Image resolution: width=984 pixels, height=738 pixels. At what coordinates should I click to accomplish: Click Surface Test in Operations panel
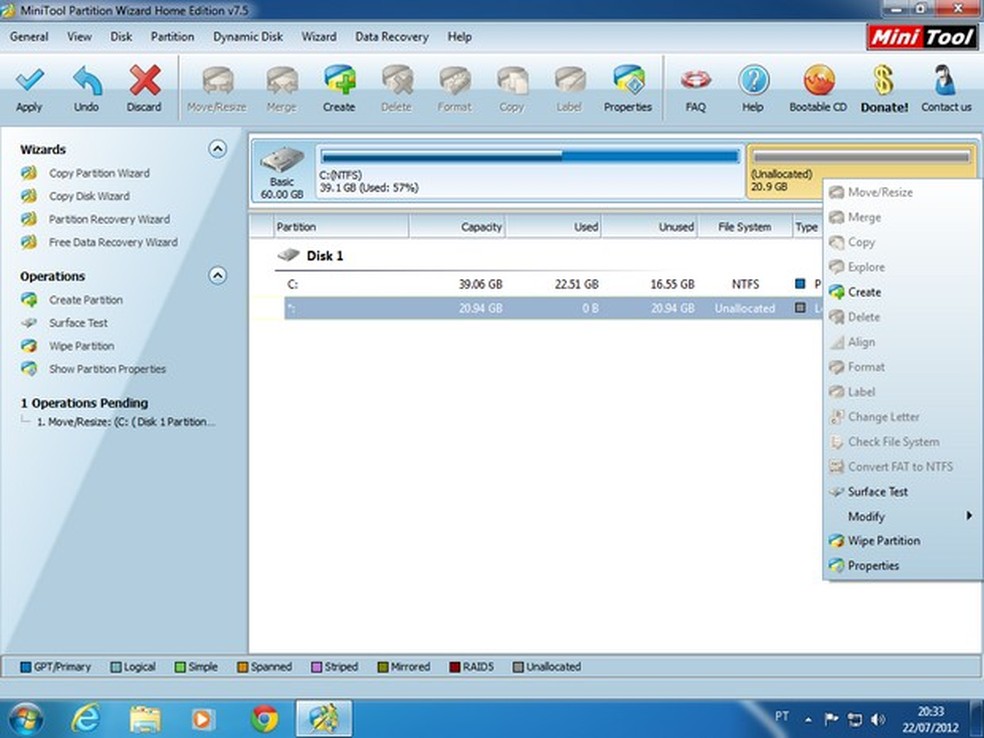(x=78, y=323)
